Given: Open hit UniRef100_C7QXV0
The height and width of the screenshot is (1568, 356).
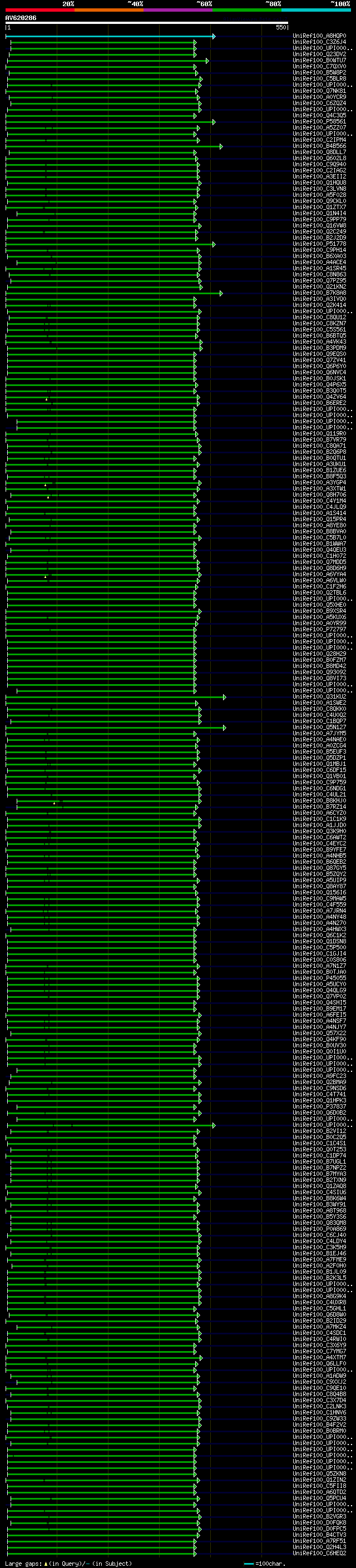Looking at the screenshot, I should coord(319,66).
